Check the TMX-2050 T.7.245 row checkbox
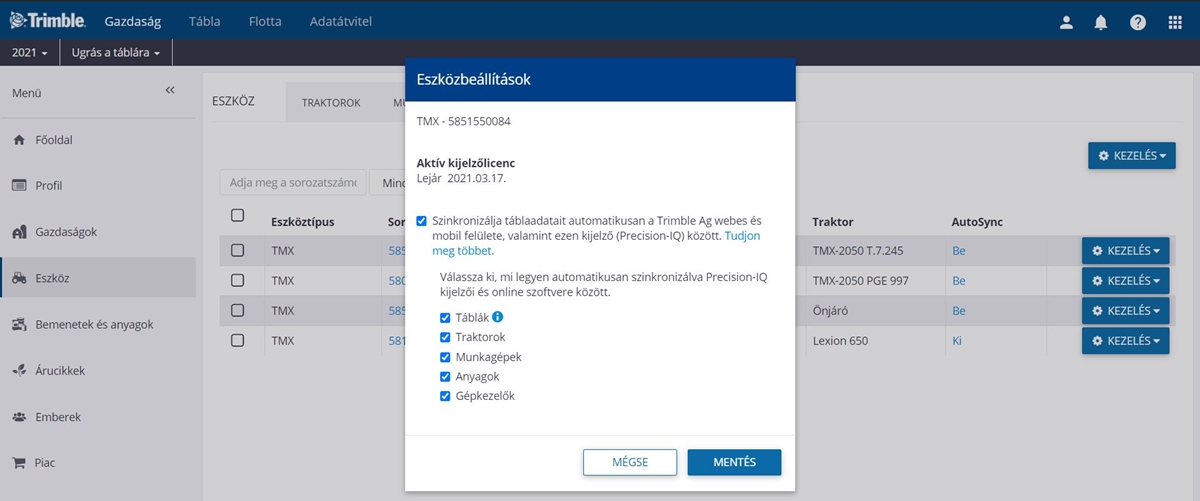This screenshot has width=1200, height=501. coord(237,251)
